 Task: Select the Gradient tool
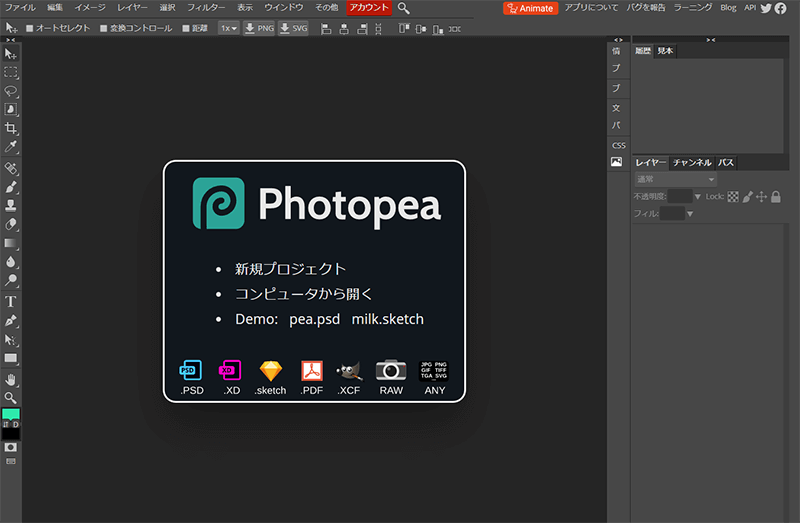tap(11, 243)
